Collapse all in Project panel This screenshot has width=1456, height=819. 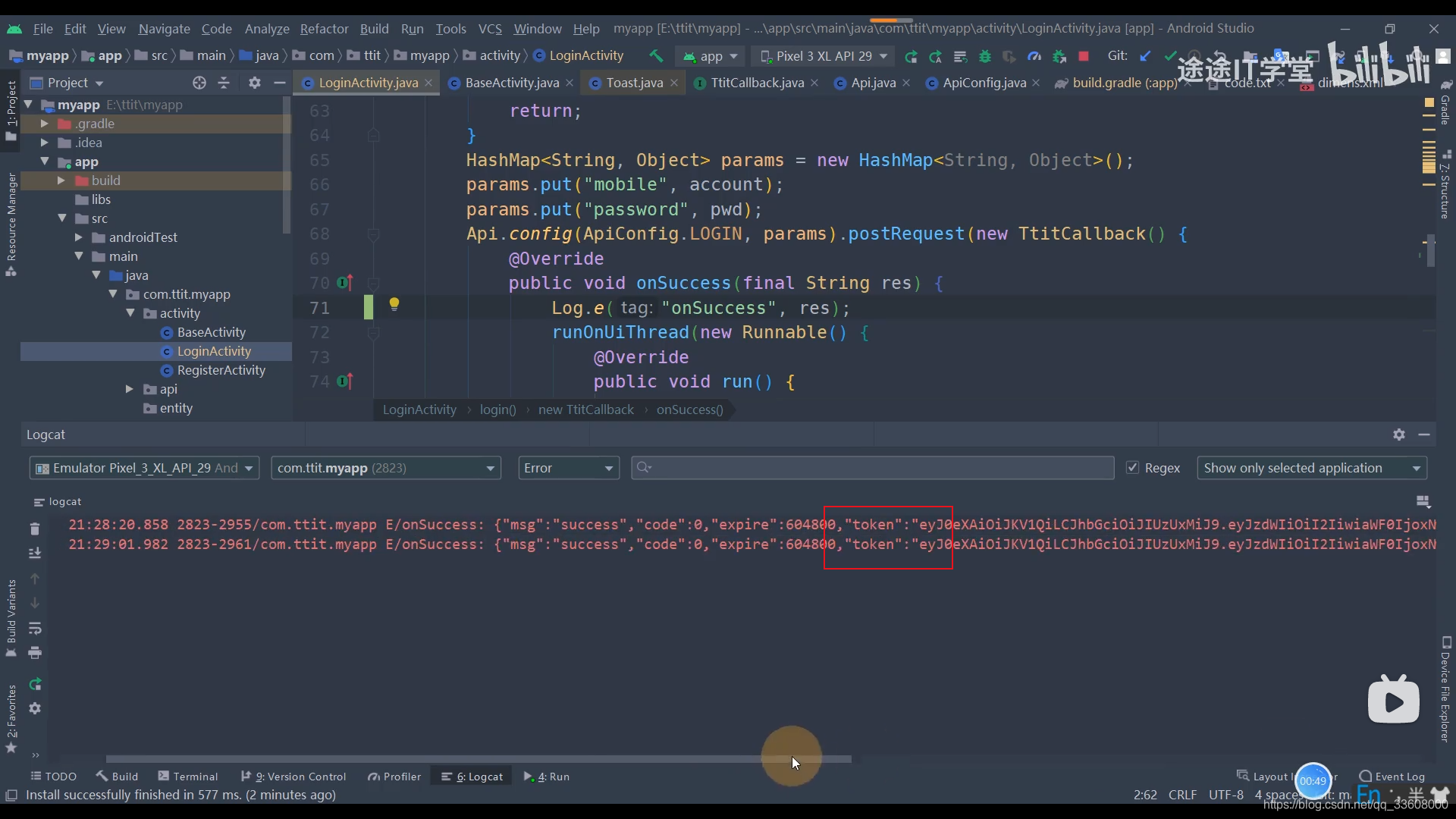[x=224, y=83]
